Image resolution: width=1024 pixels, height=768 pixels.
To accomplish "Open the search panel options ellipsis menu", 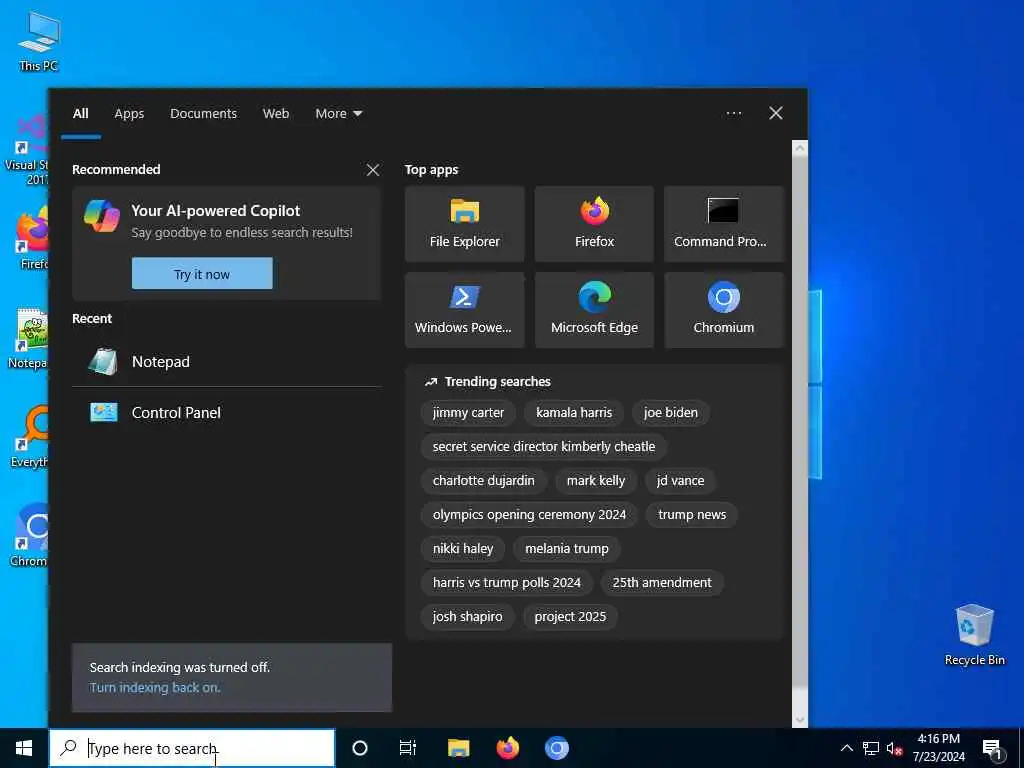I will tap(733, 113).
